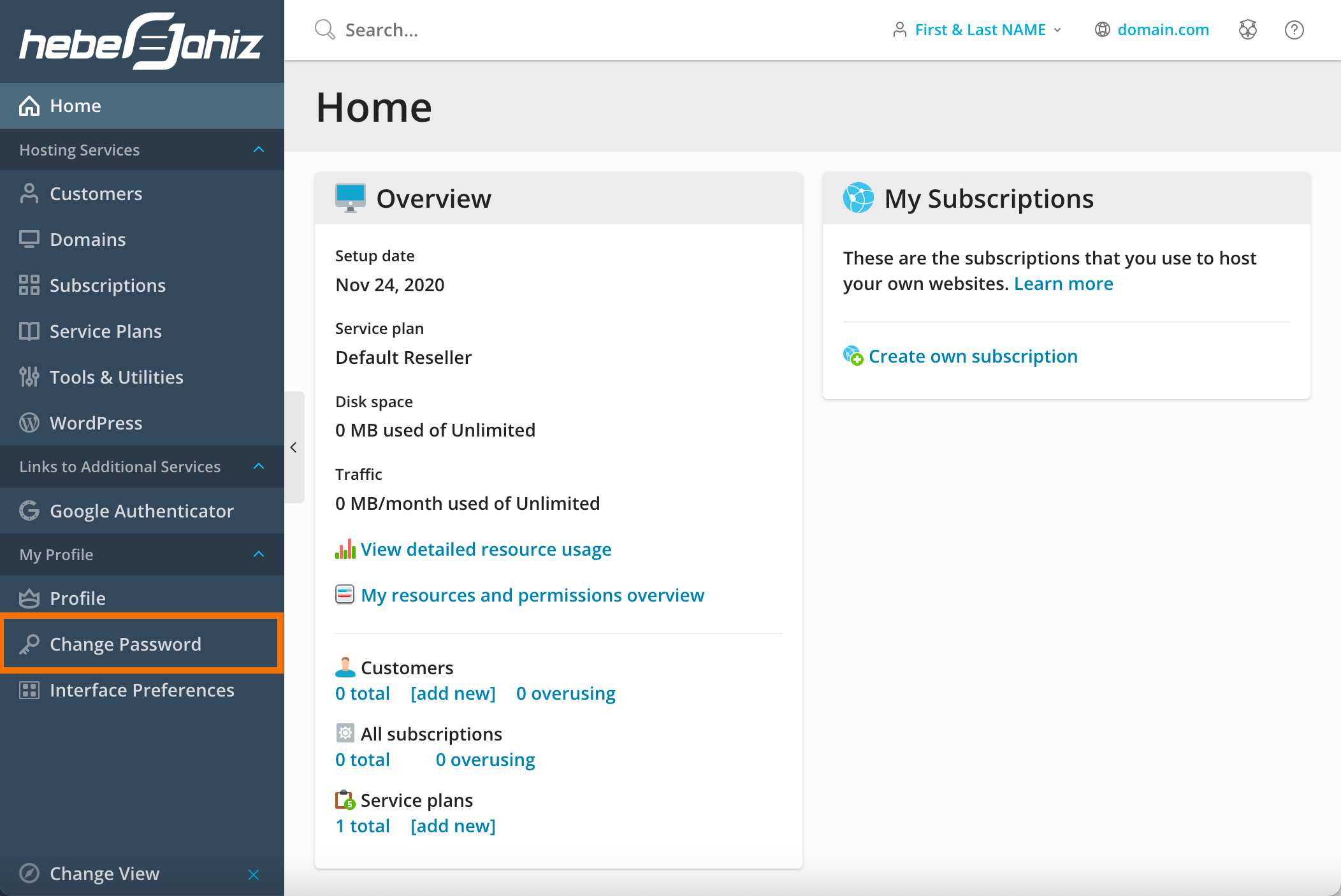Click the My Subscriptions globe icon

tap(858, 198)
